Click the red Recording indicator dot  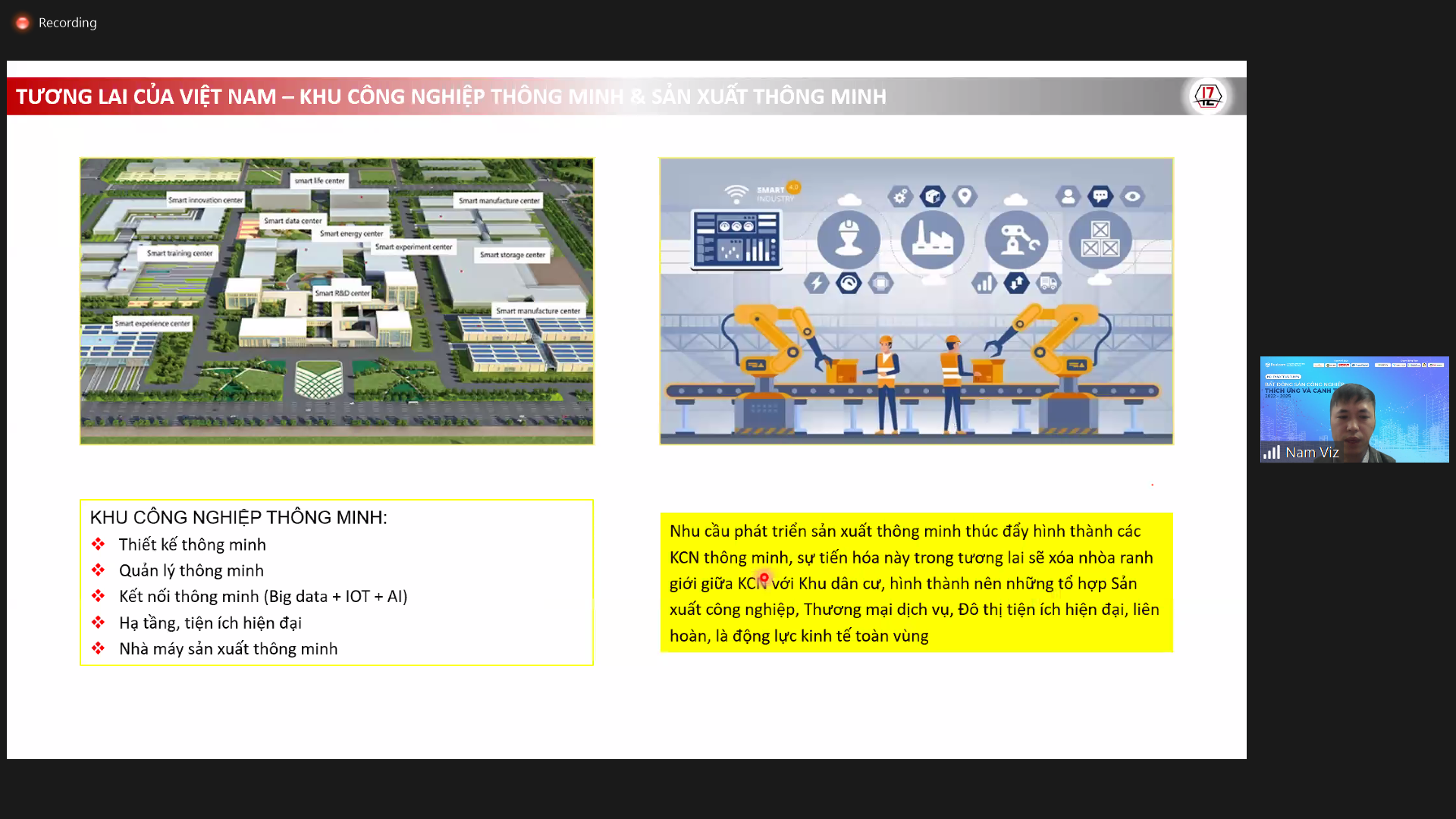point(23,23)
